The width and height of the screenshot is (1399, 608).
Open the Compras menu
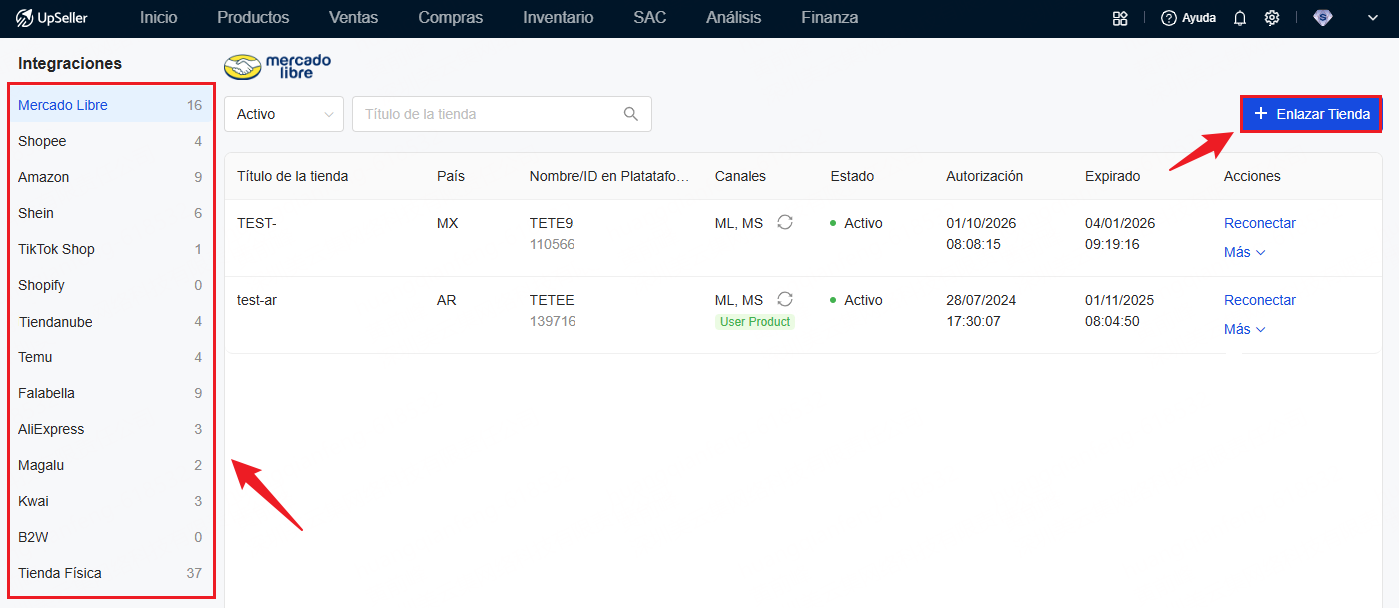(x=451, y=18)
